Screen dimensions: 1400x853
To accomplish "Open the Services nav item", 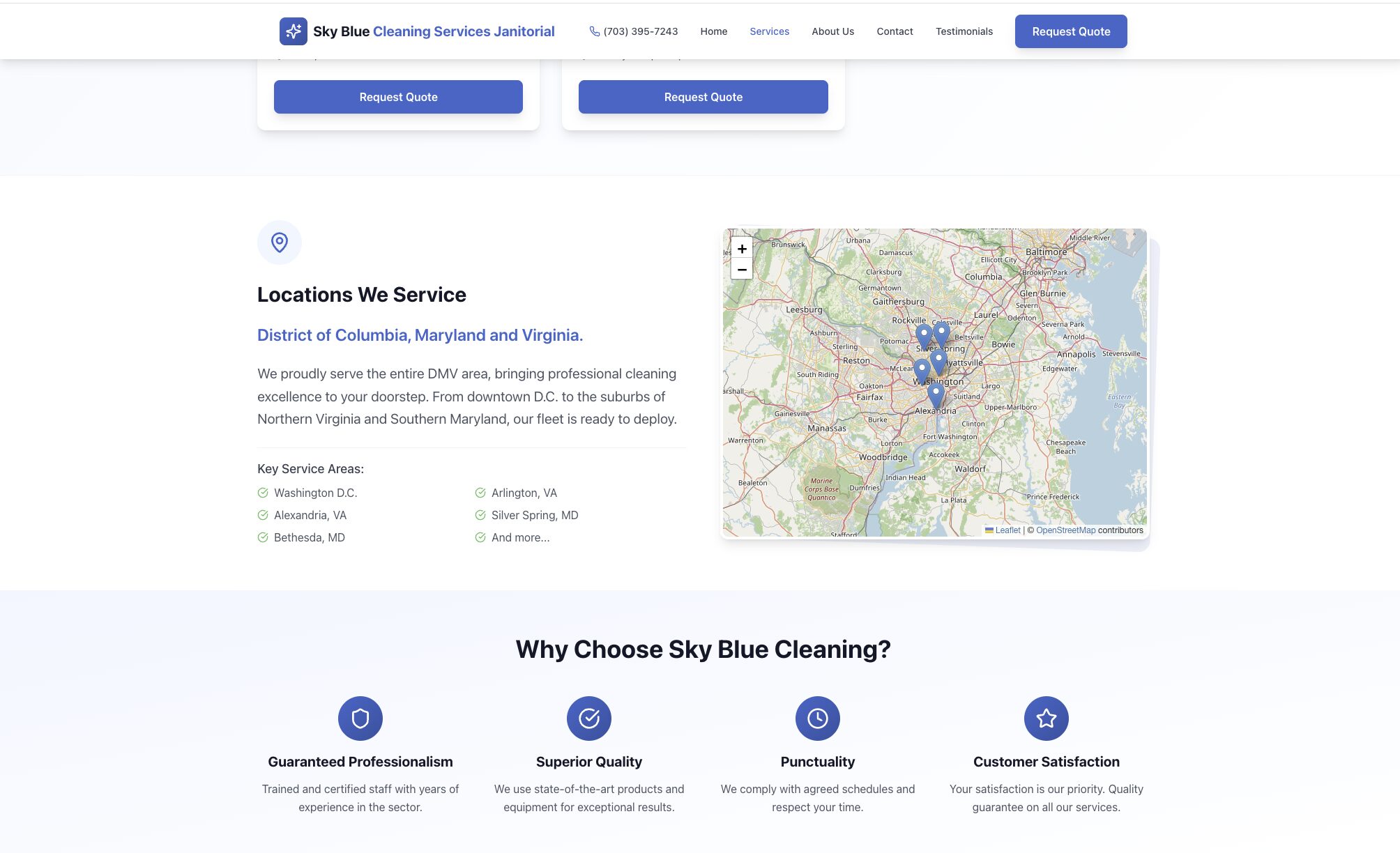I will [770, 31].
